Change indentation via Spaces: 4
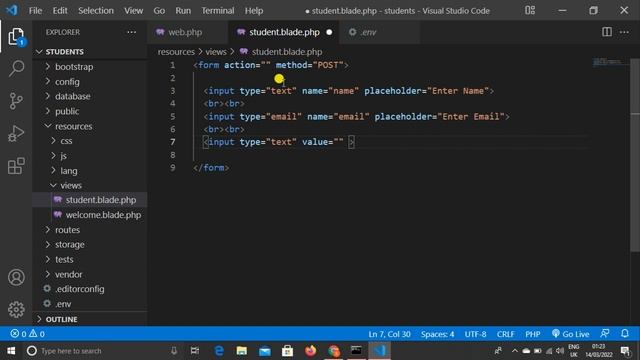This screenshot has height=360, width=640. (438, 334)
